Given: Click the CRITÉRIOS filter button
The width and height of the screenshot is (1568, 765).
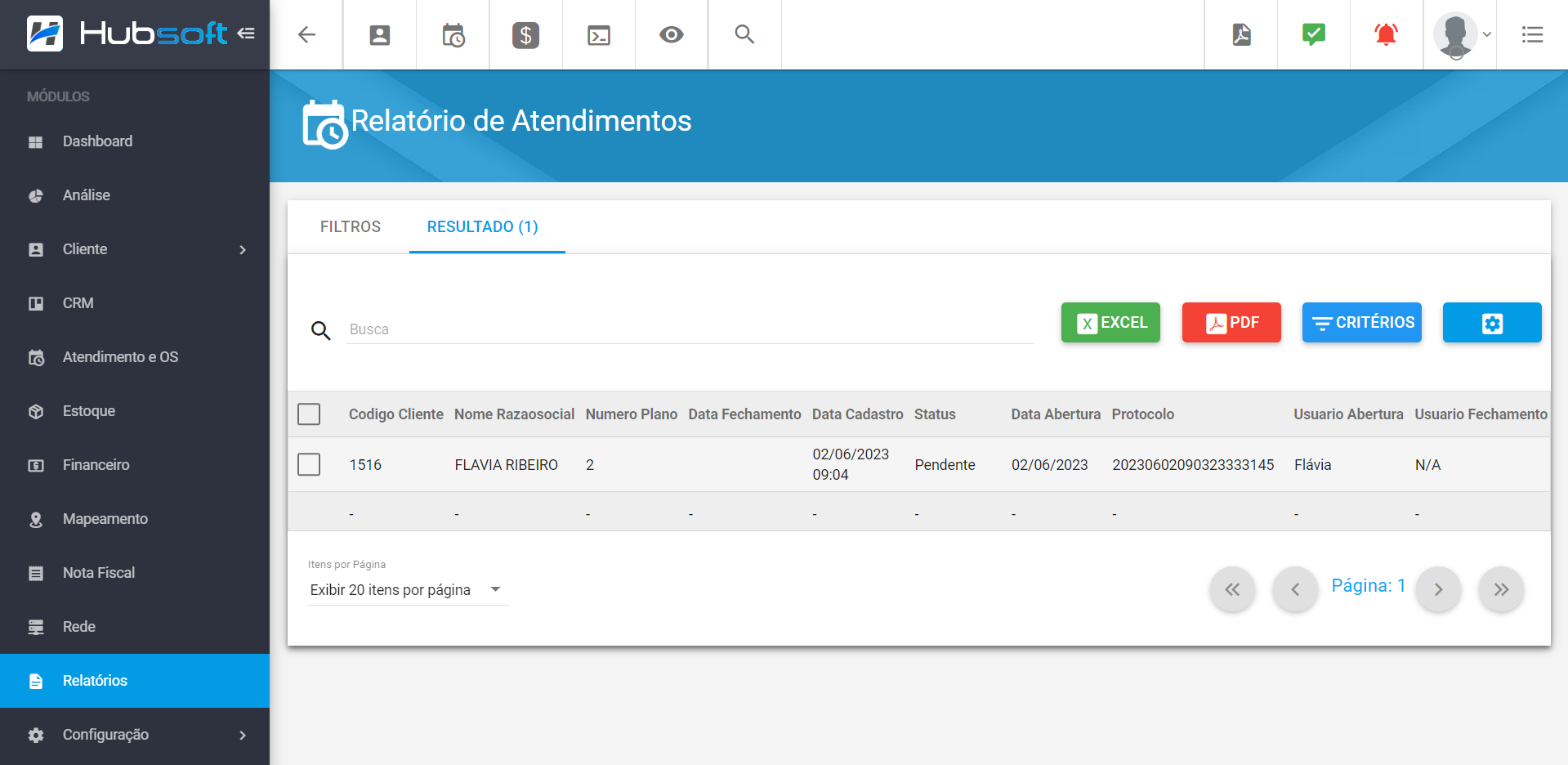Looking at the screenshot, I should click(1361, 323).
